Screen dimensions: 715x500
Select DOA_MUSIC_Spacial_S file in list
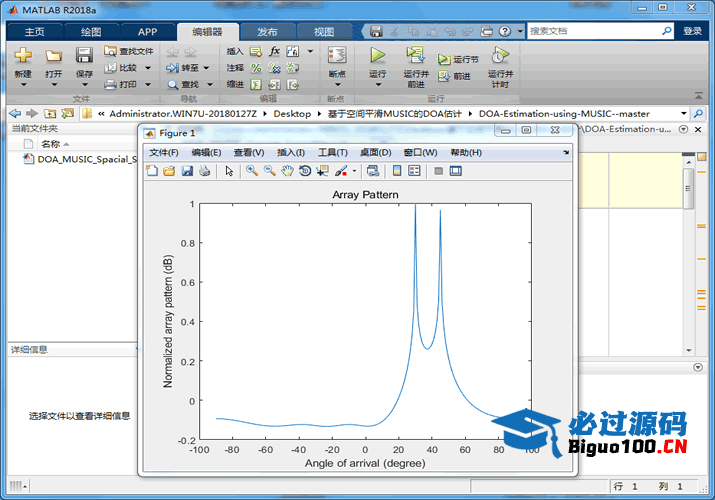pos(80,159)
